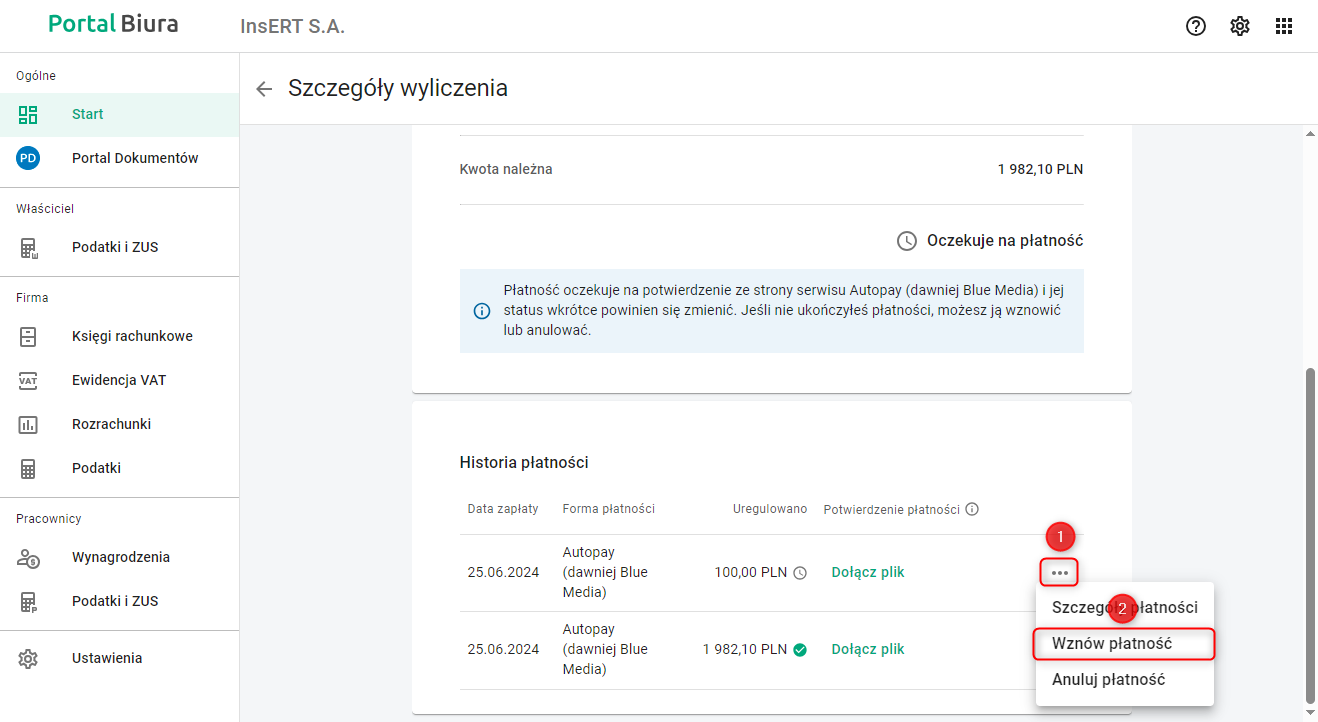Click the Księgi rachunkowe icon
The width and height of the screenshot is (1318, 722).
click(28, 336)
